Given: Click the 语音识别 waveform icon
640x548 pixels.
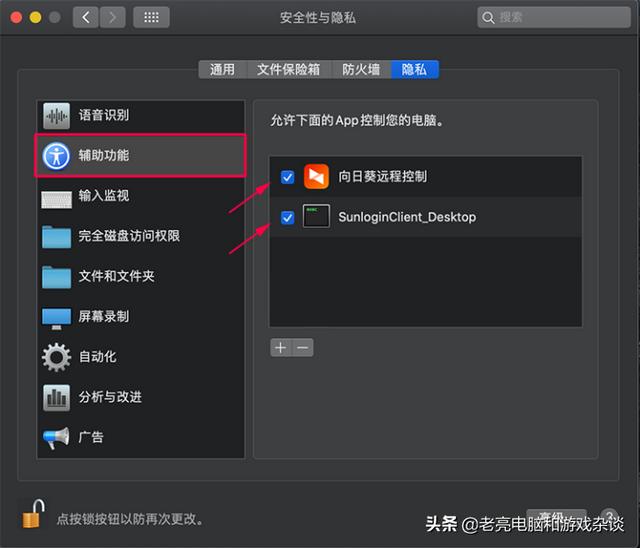Looking at the screenshot, I should pyautogui.click(x=56, y=116).
